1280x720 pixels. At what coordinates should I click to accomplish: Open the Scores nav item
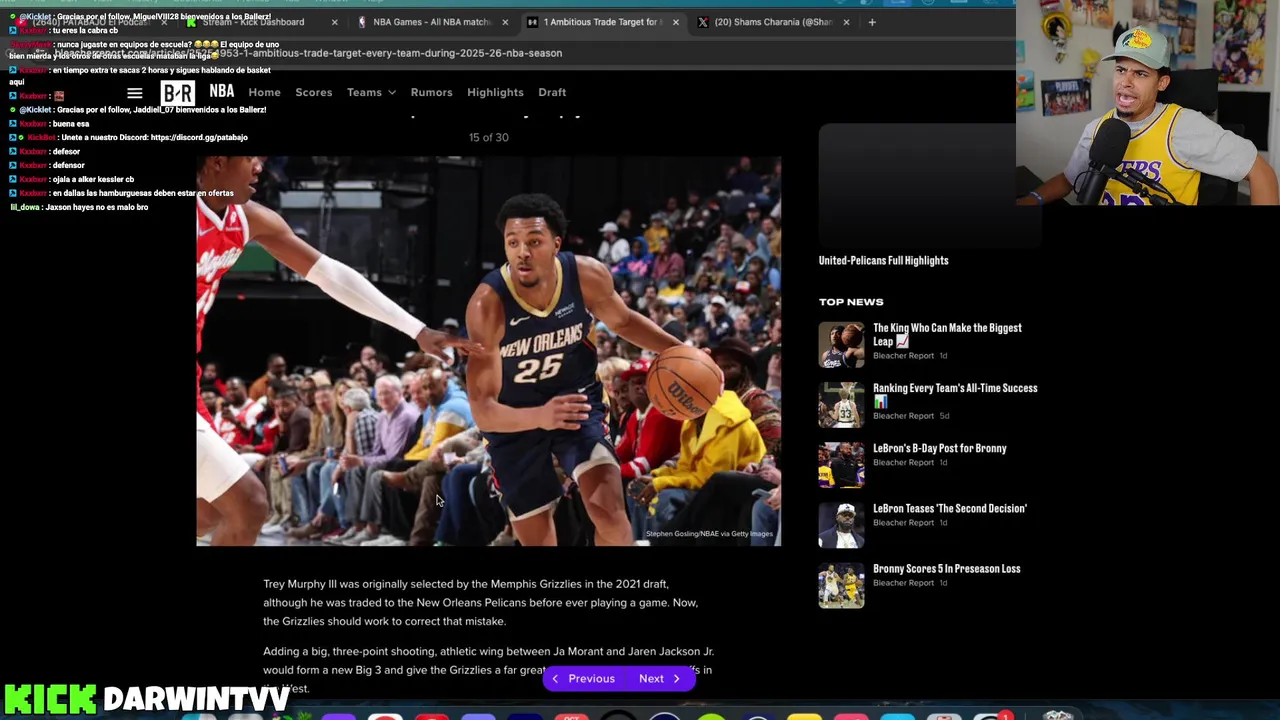tap(314, 92)
